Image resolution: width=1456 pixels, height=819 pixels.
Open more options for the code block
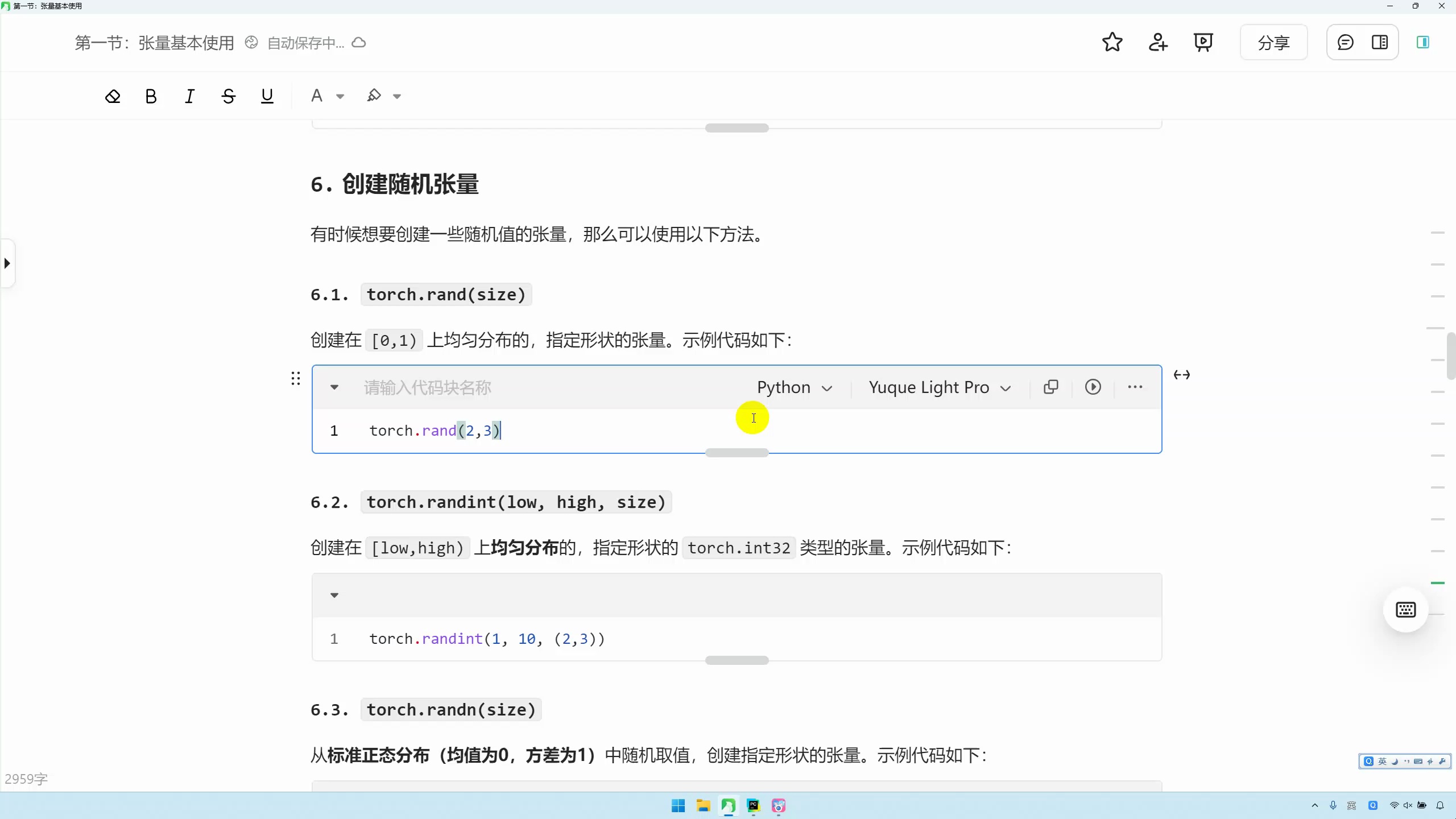(x=1135, y=387)
